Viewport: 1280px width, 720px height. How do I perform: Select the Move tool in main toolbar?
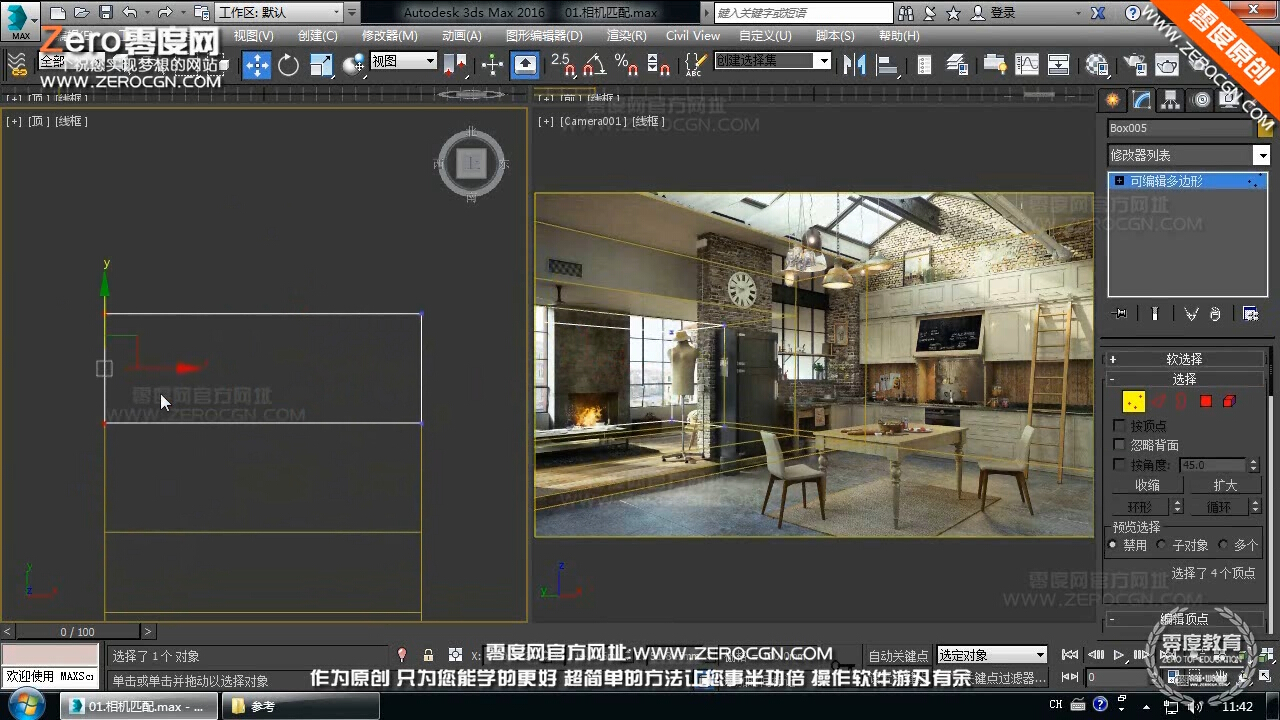(257, 65)
